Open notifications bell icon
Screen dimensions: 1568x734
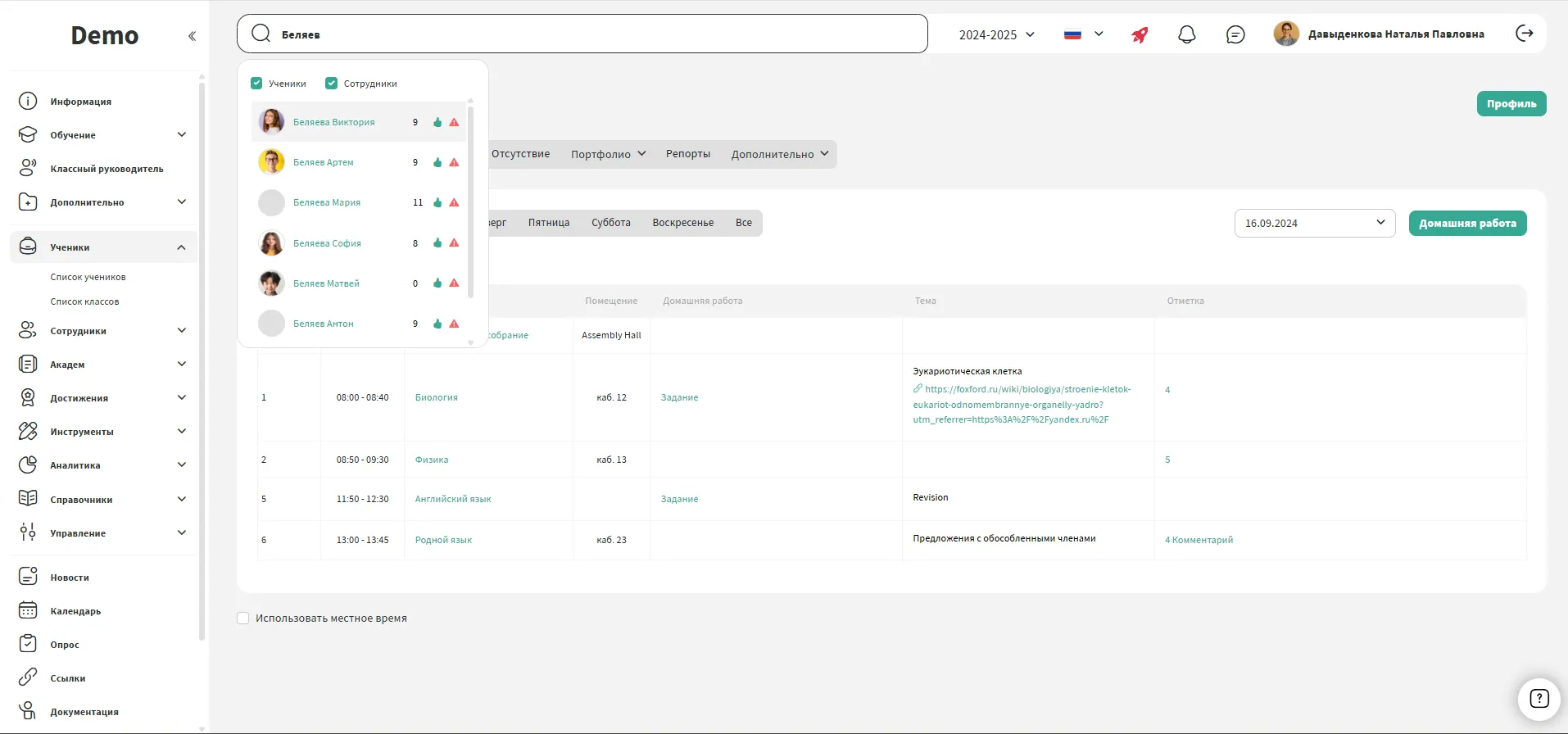point(1186,34)
